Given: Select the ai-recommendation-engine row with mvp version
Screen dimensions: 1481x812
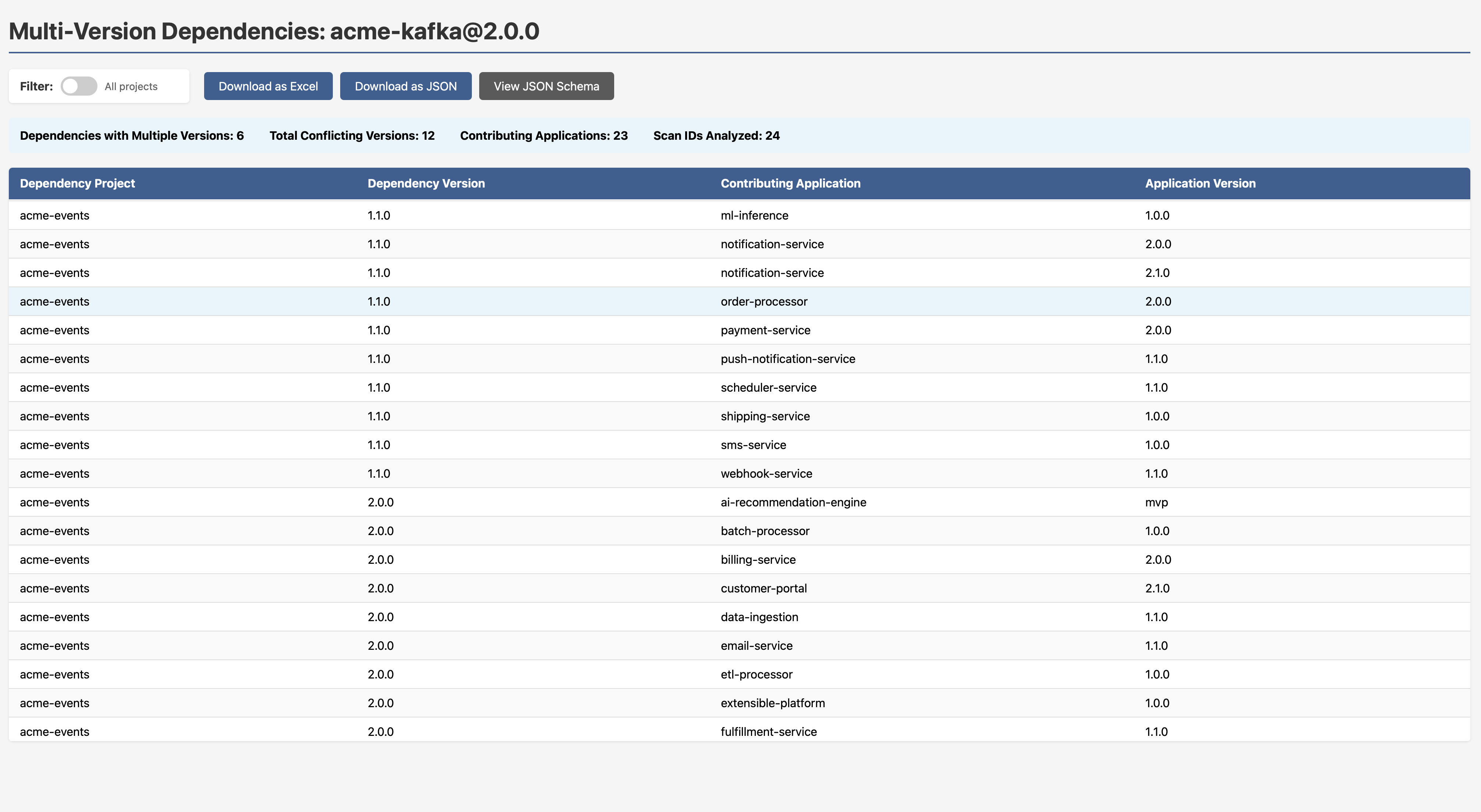Looking at the screenshot, I should click(x=793, y=502).
